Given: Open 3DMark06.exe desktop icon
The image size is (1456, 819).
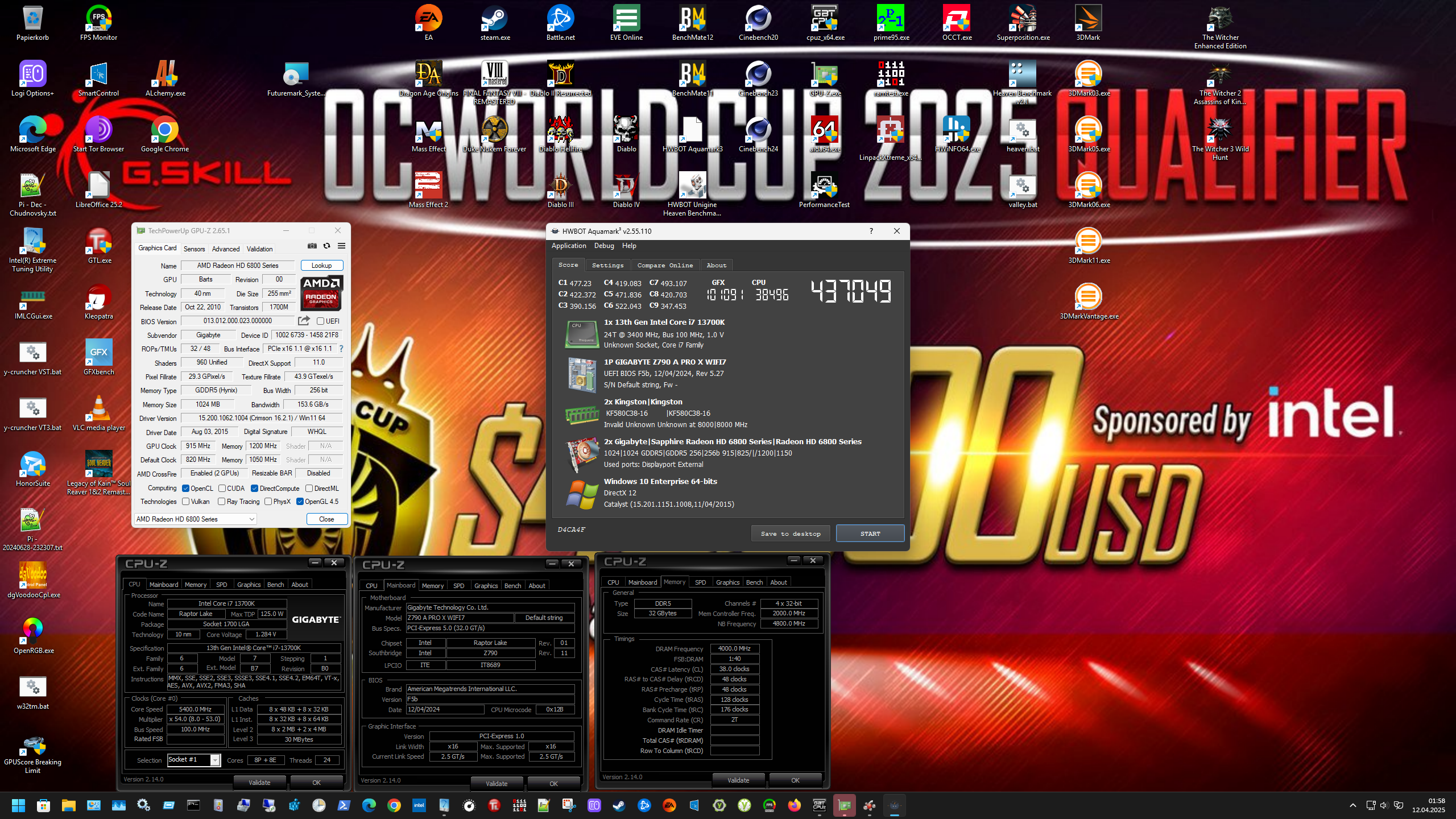Looking at the screenshot, I should (x=1089, y=191).
